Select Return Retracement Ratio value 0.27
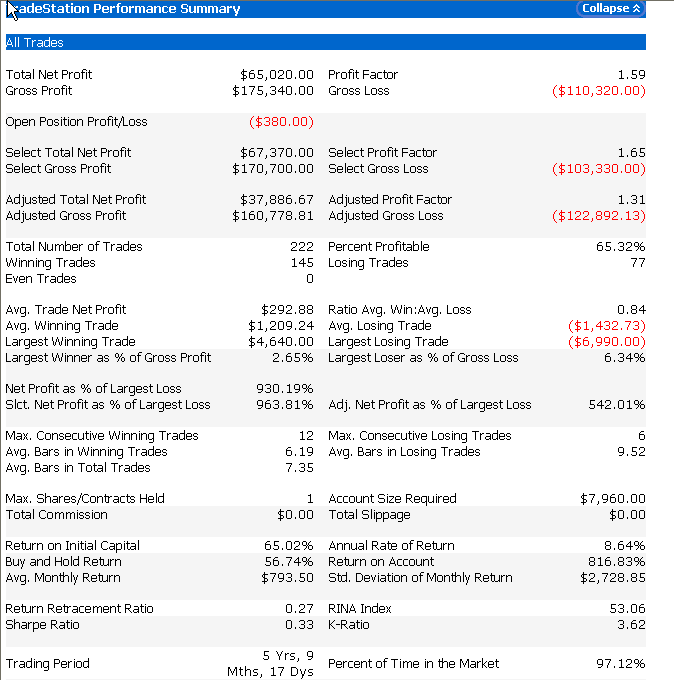 [299, 609]
